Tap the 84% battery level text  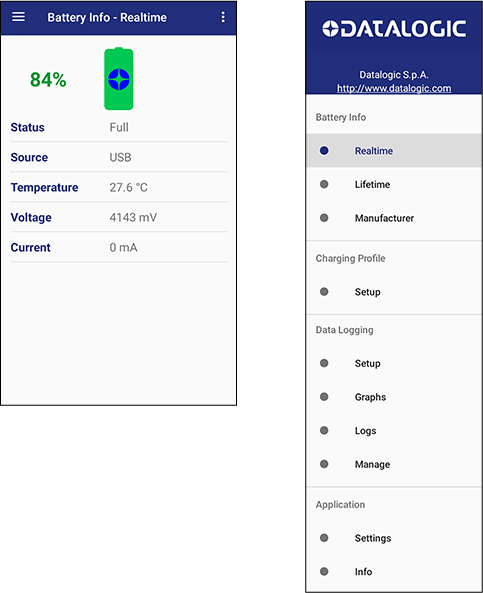pyautogui.click(x=48, y=80)
